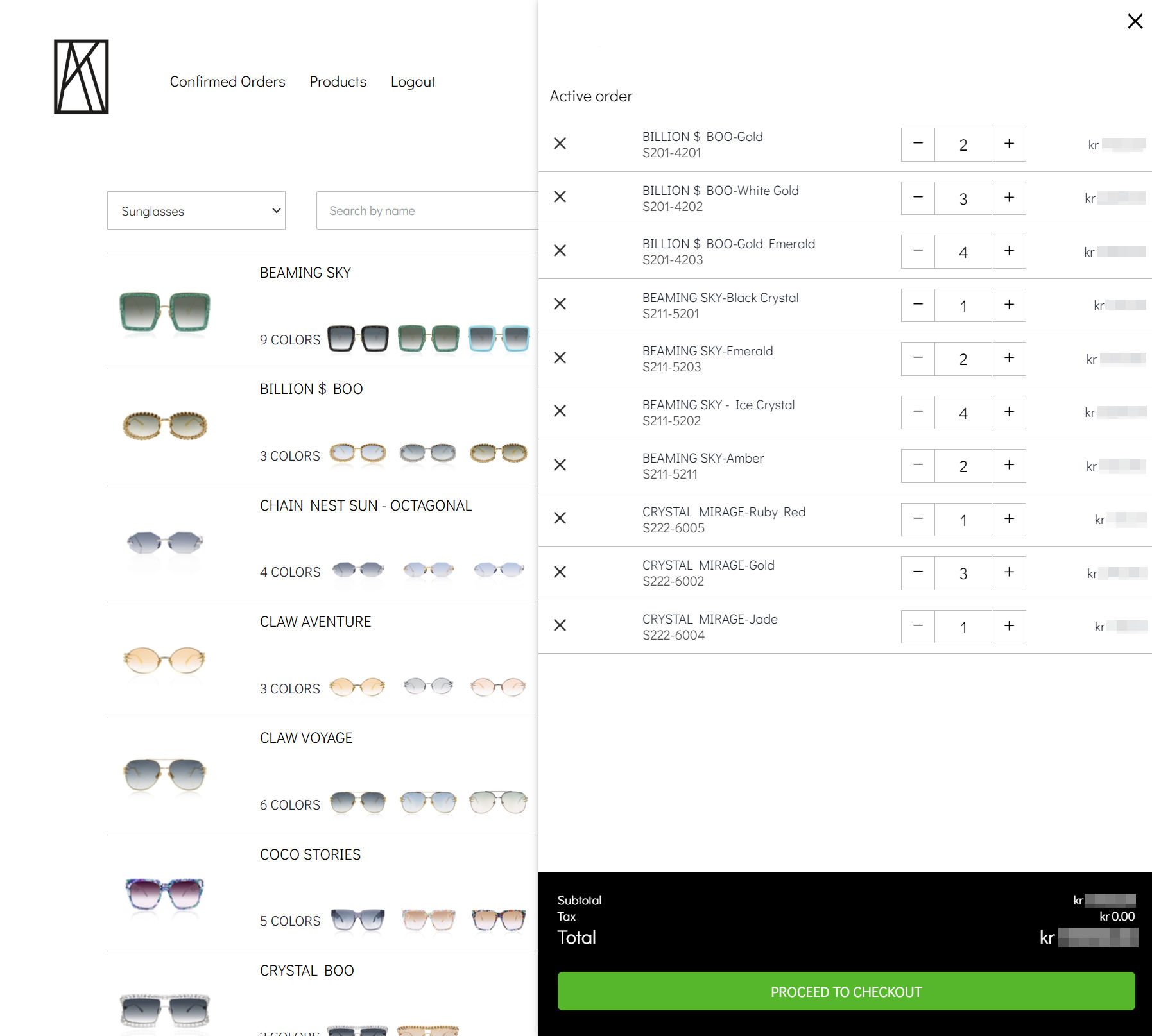Remove BILLION $ BOO-White Gold item
Image resolution: width=1152 pixels, height=1036 pixels.
point(560,197)
